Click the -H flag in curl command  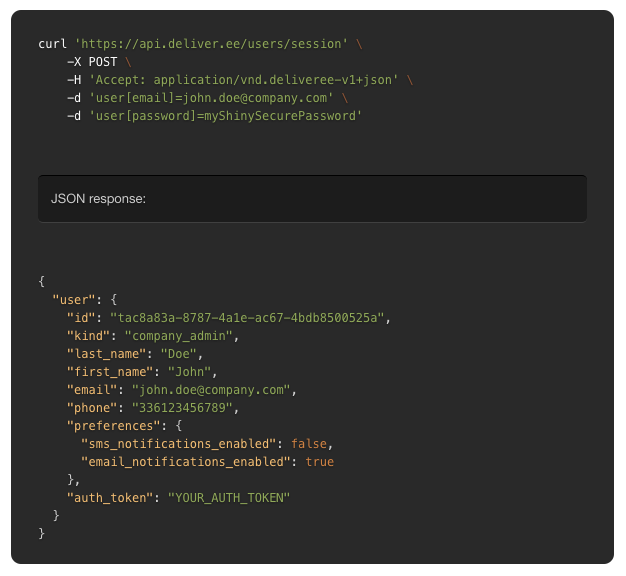pos(74,80)
